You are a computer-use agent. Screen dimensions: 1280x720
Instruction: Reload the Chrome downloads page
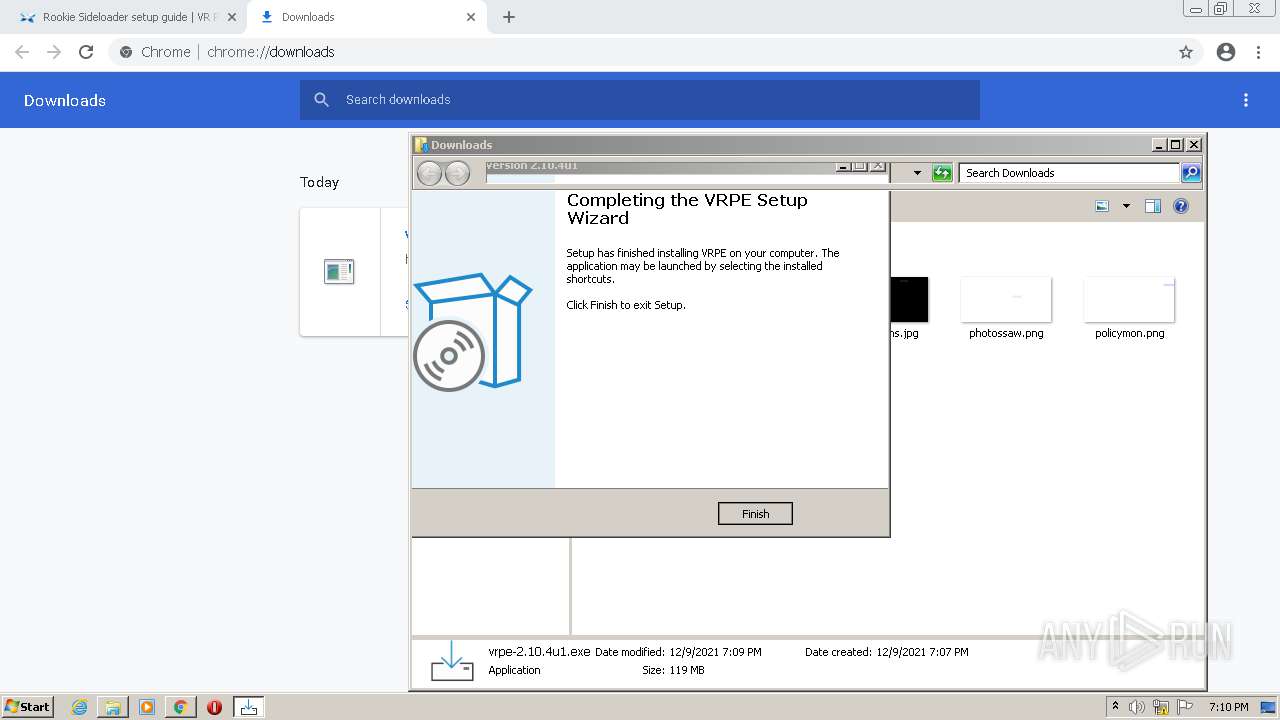pos(86,52)
